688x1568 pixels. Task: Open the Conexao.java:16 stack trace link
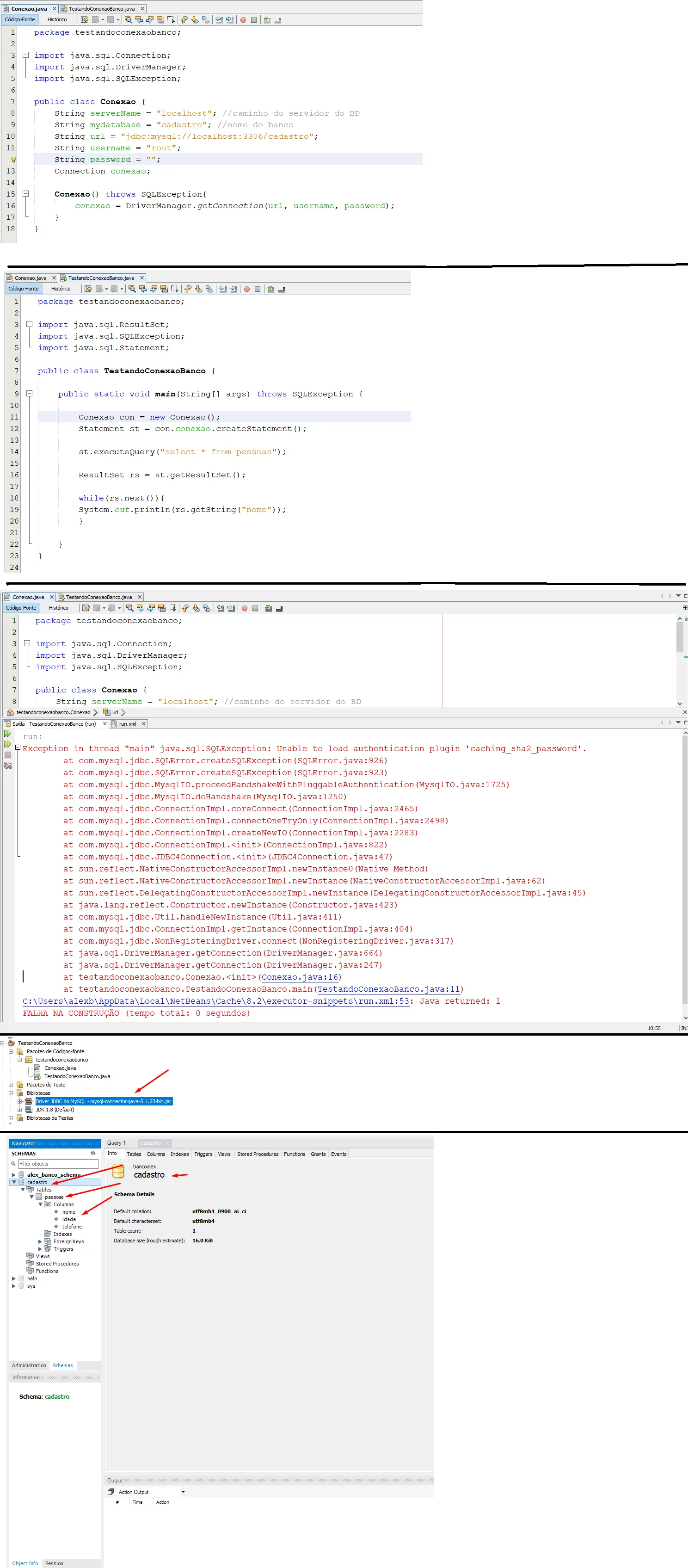pos(300,977)
